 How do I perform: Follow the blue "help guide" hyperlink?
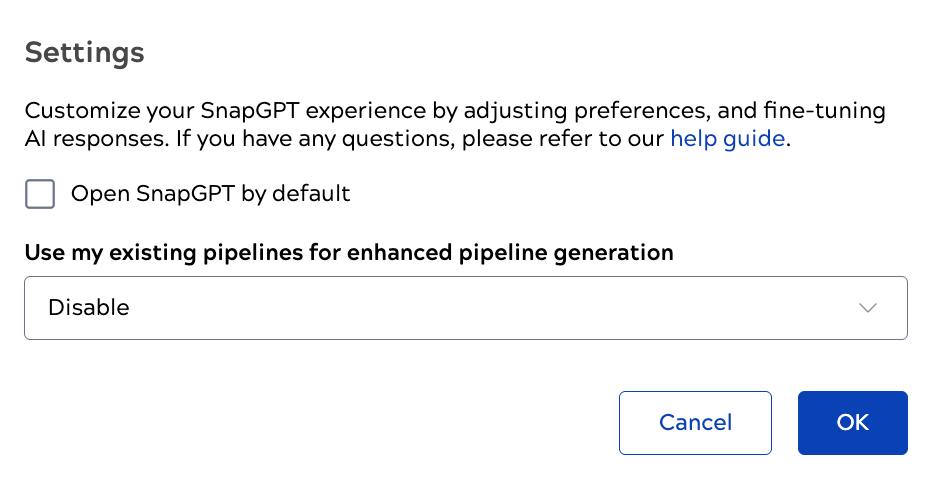coord(727,139)
